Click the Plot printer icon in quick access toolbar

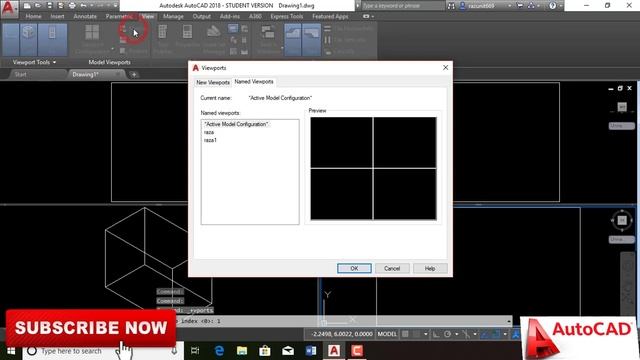click(72, 6)
